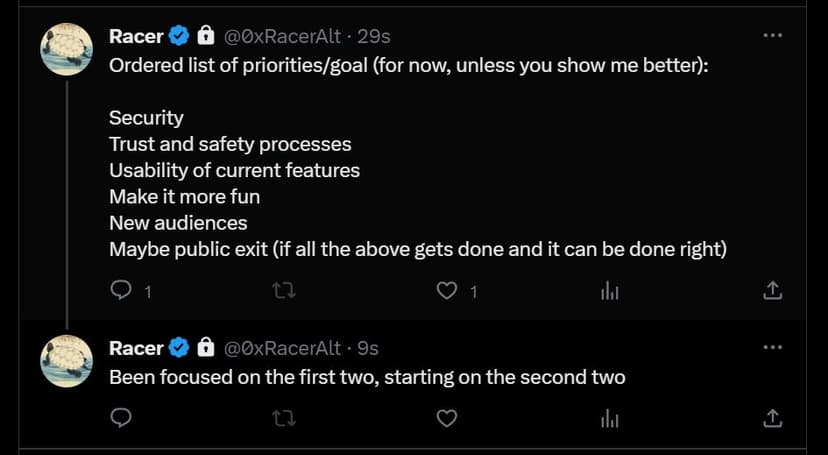
Task: Click Racer display name on first tweet
Action: point(136,36)
